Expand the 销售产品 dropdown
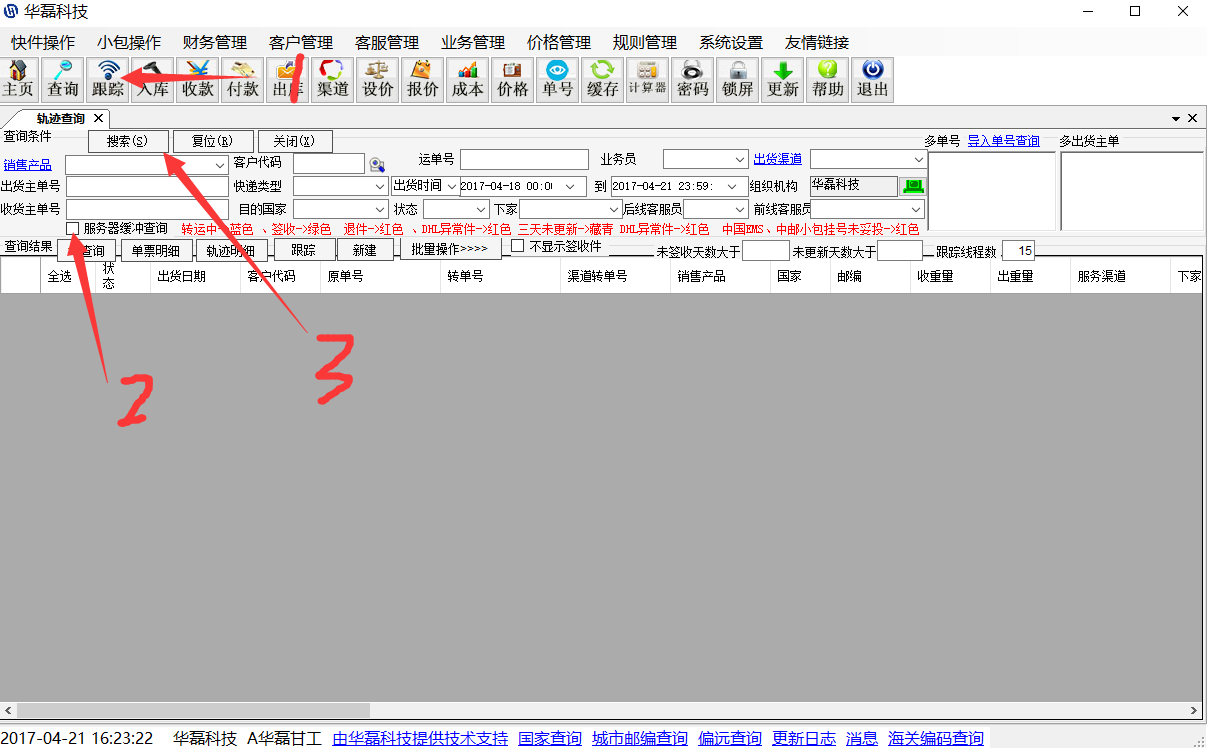1207x748 pixels. pos(220,164)
